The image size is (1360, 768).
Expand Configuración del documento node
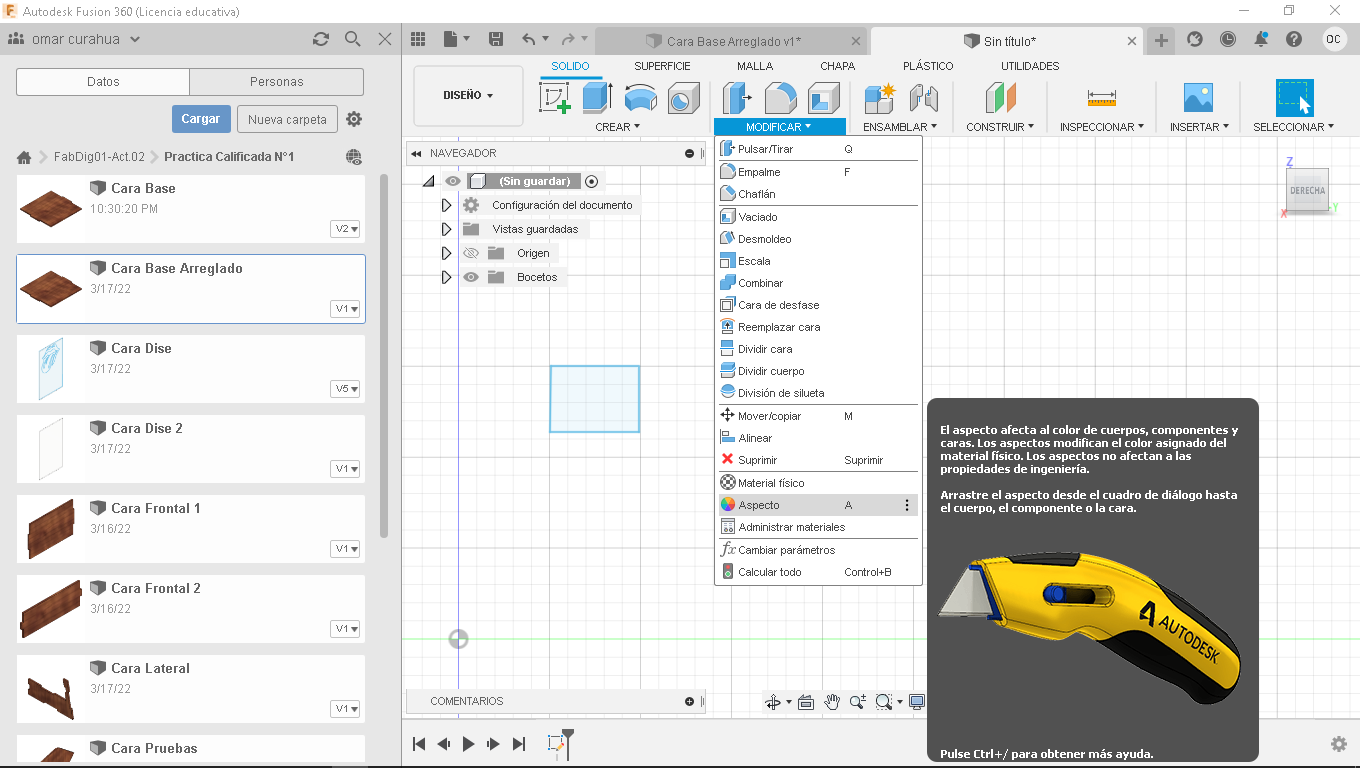pos(447,205)
